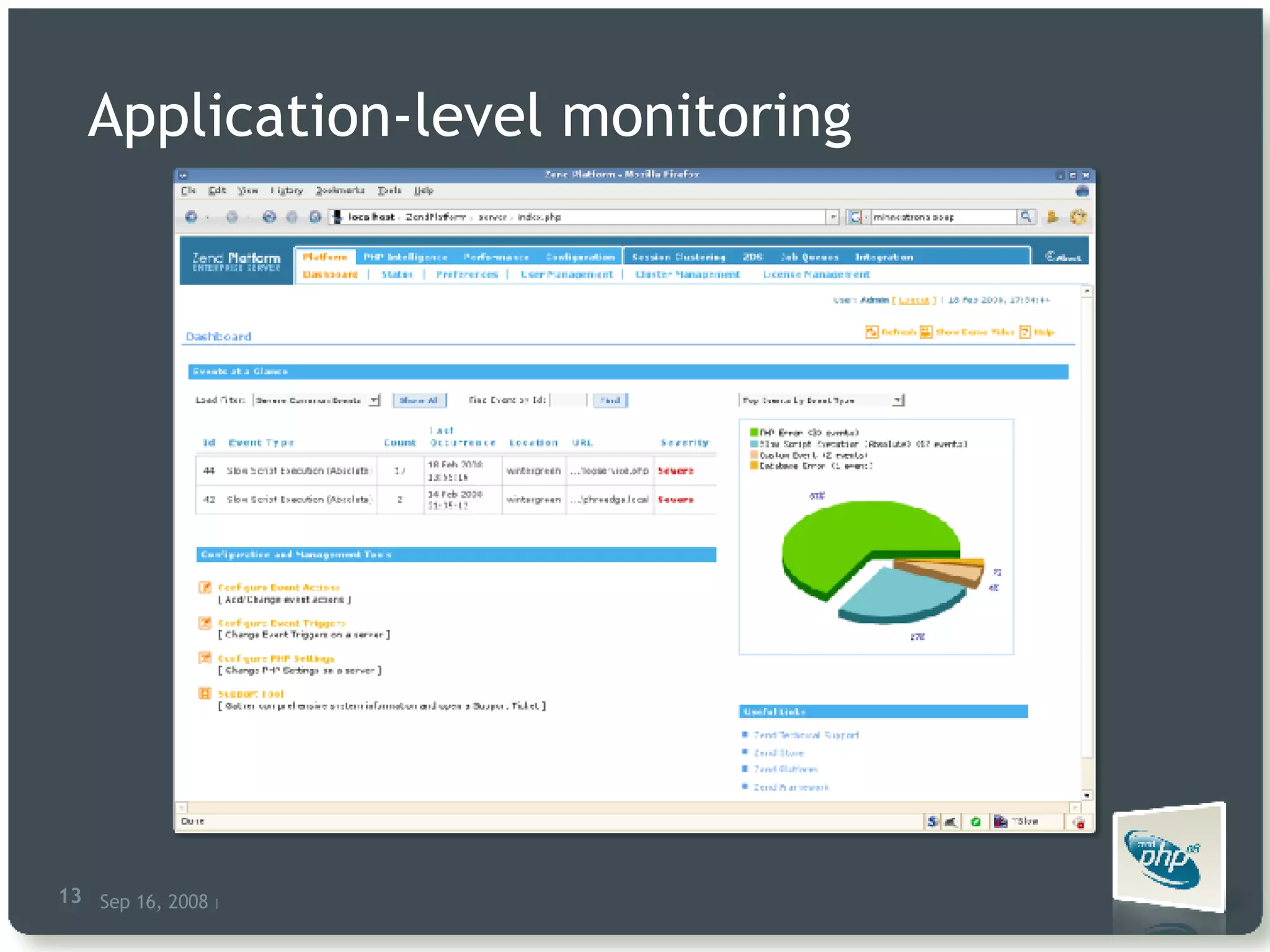Open the Zend Store link
1270x952 pixels.
point(779,753)
